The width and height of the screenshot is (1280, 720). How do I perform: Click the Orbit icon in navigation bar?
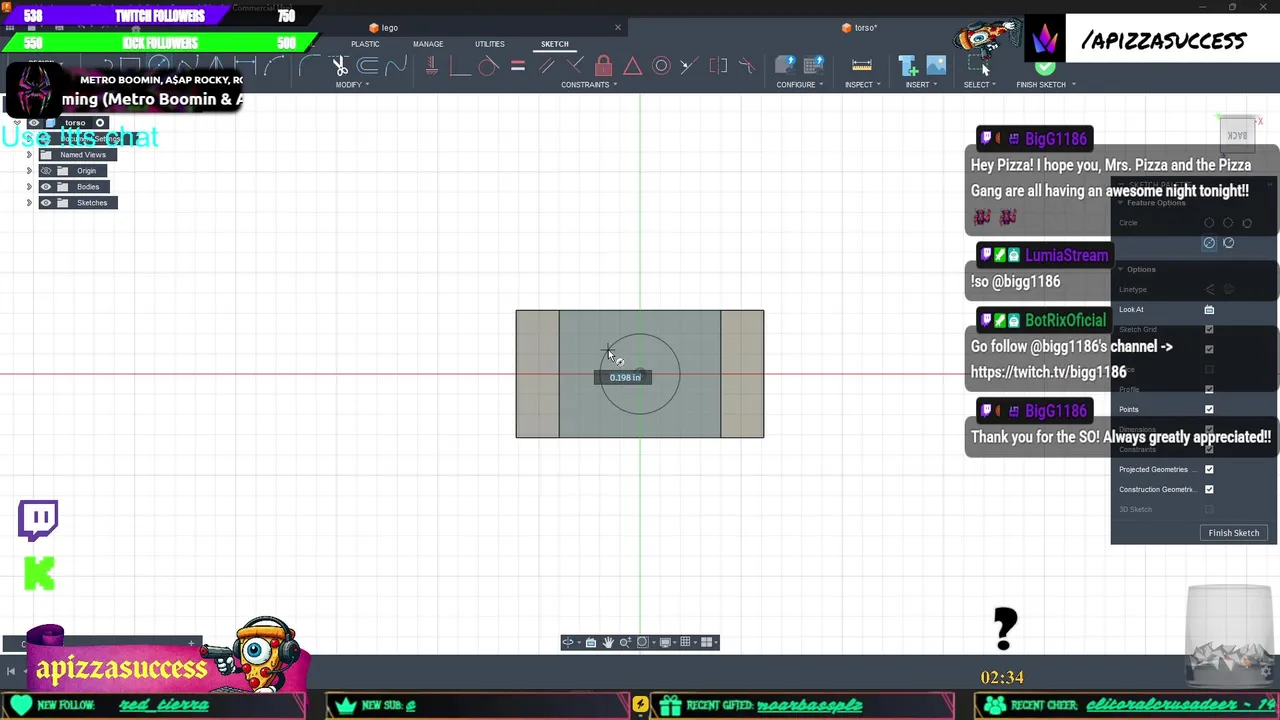(x=568, y=642)
